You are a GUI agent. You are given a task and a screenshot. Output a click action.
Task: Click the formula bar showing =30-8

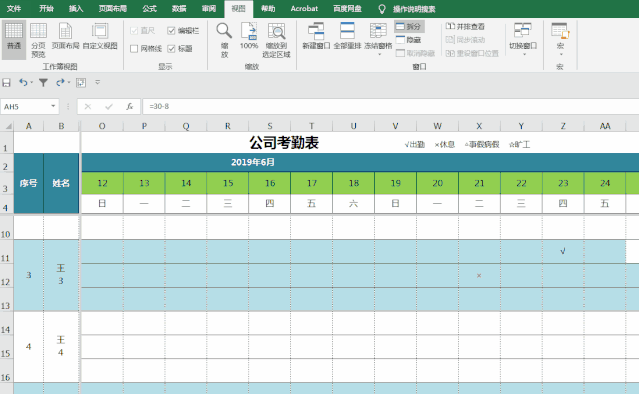click(x=390, y=107)
